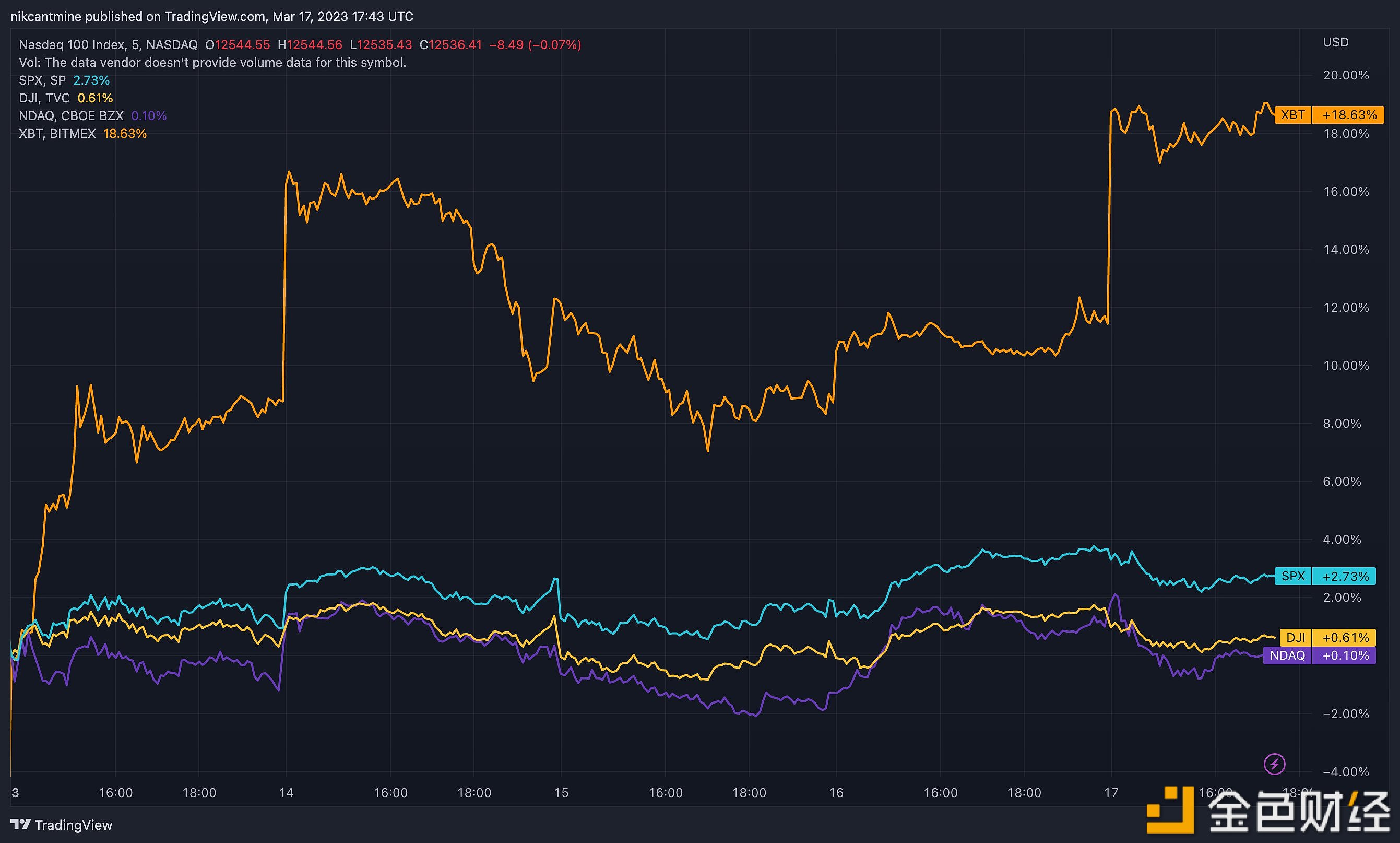Image resolution: width=1400 pixels, height=843 pixels.
Task: Select the cyan SPX price tag
Action: click(x=1292, y=576)
